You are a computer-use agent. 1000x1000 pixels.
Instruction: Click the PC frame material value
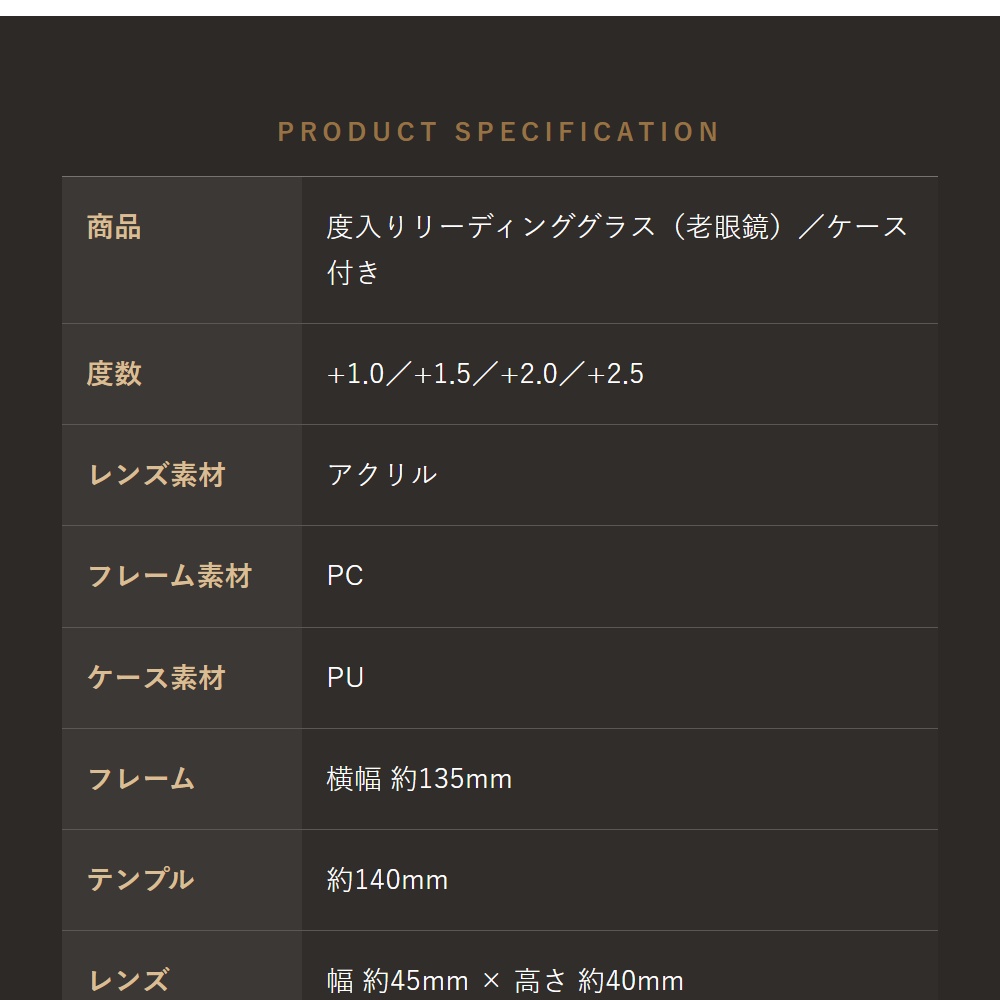(x=345, y=576)
